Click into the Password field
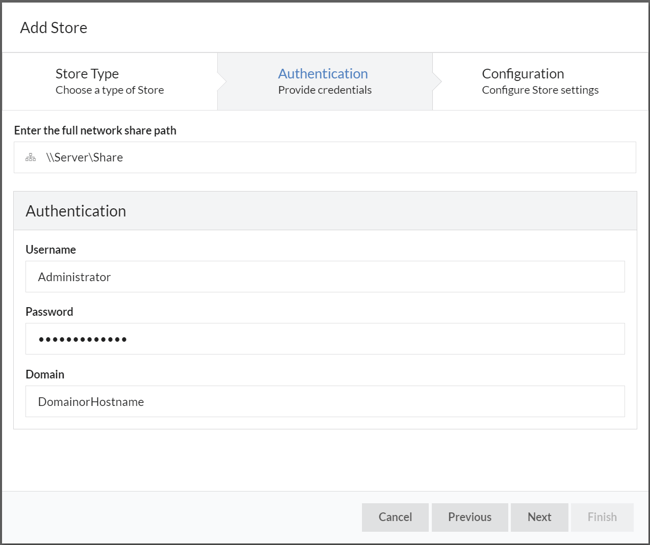The height and width of the screenshot is (545, 650). click(325, 339)
